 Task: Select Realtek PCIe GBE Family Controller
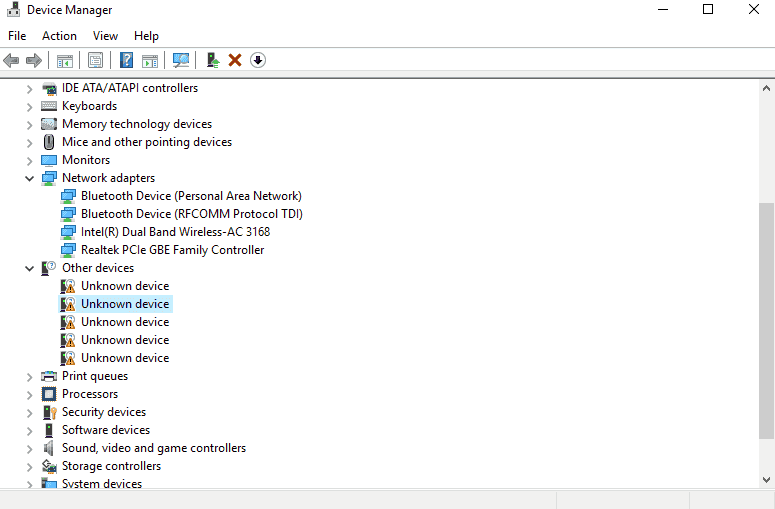[x=172, y=250]
